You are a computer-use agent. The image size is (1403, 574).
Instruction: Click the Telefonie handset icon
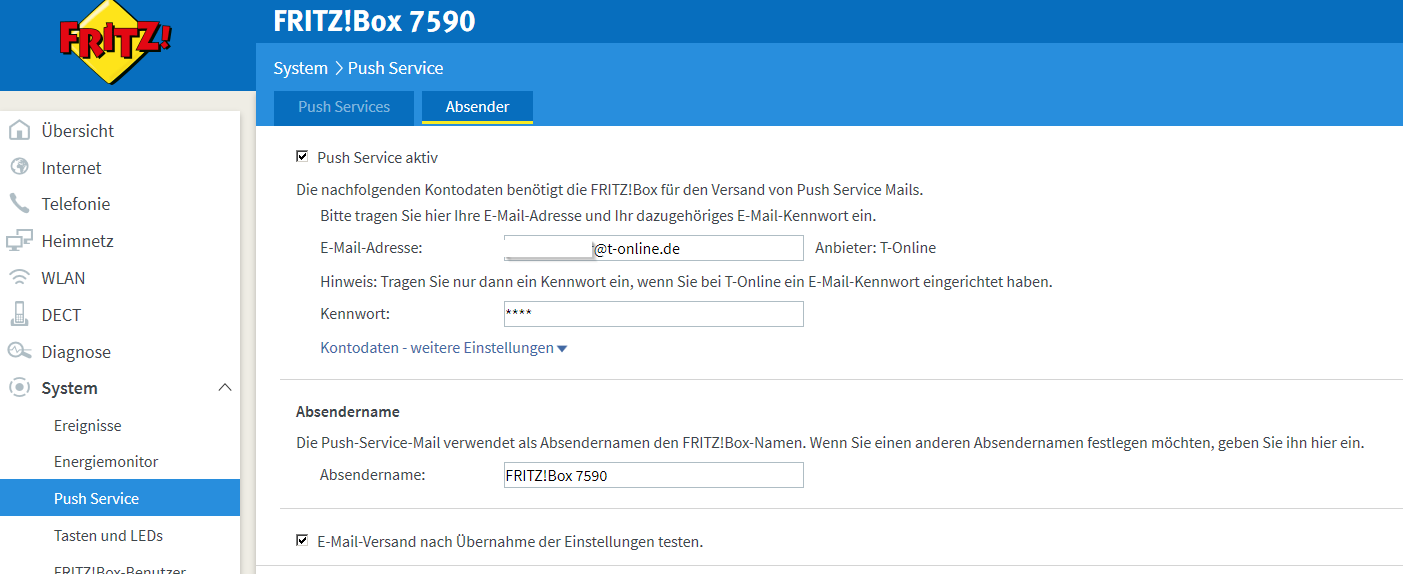pos(19,204)
